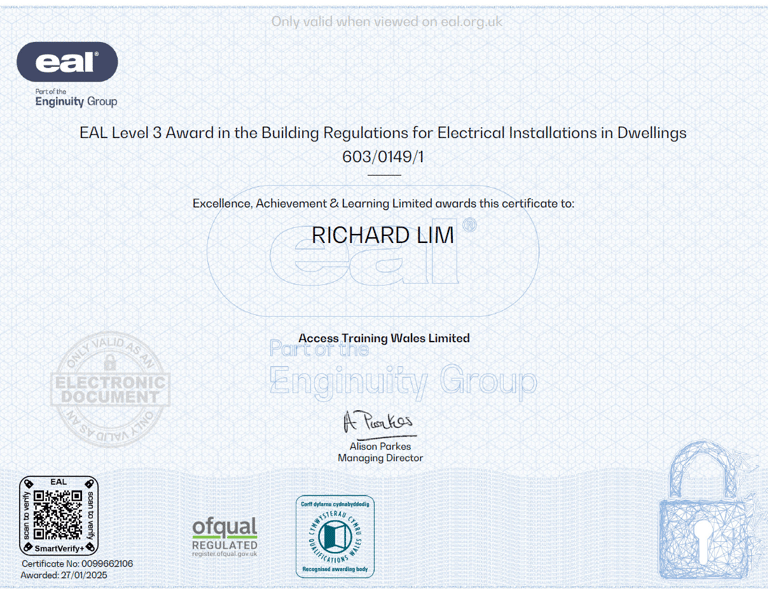
Task: Click the SmartVerify+ QR code
Action: (x=59, y=516)
